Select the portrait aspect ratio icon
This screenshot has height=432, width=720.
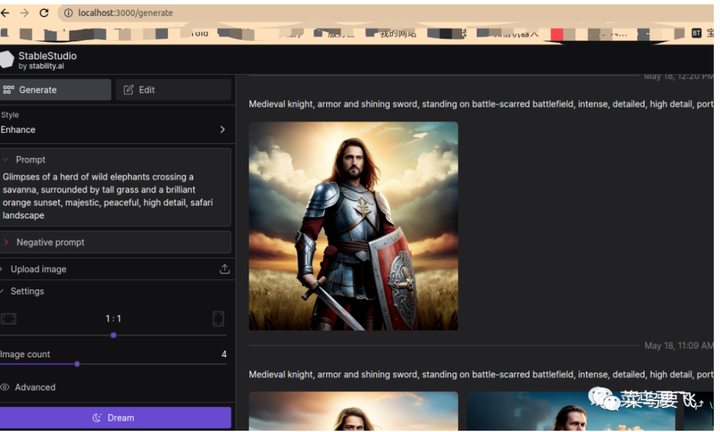(218, 319)
